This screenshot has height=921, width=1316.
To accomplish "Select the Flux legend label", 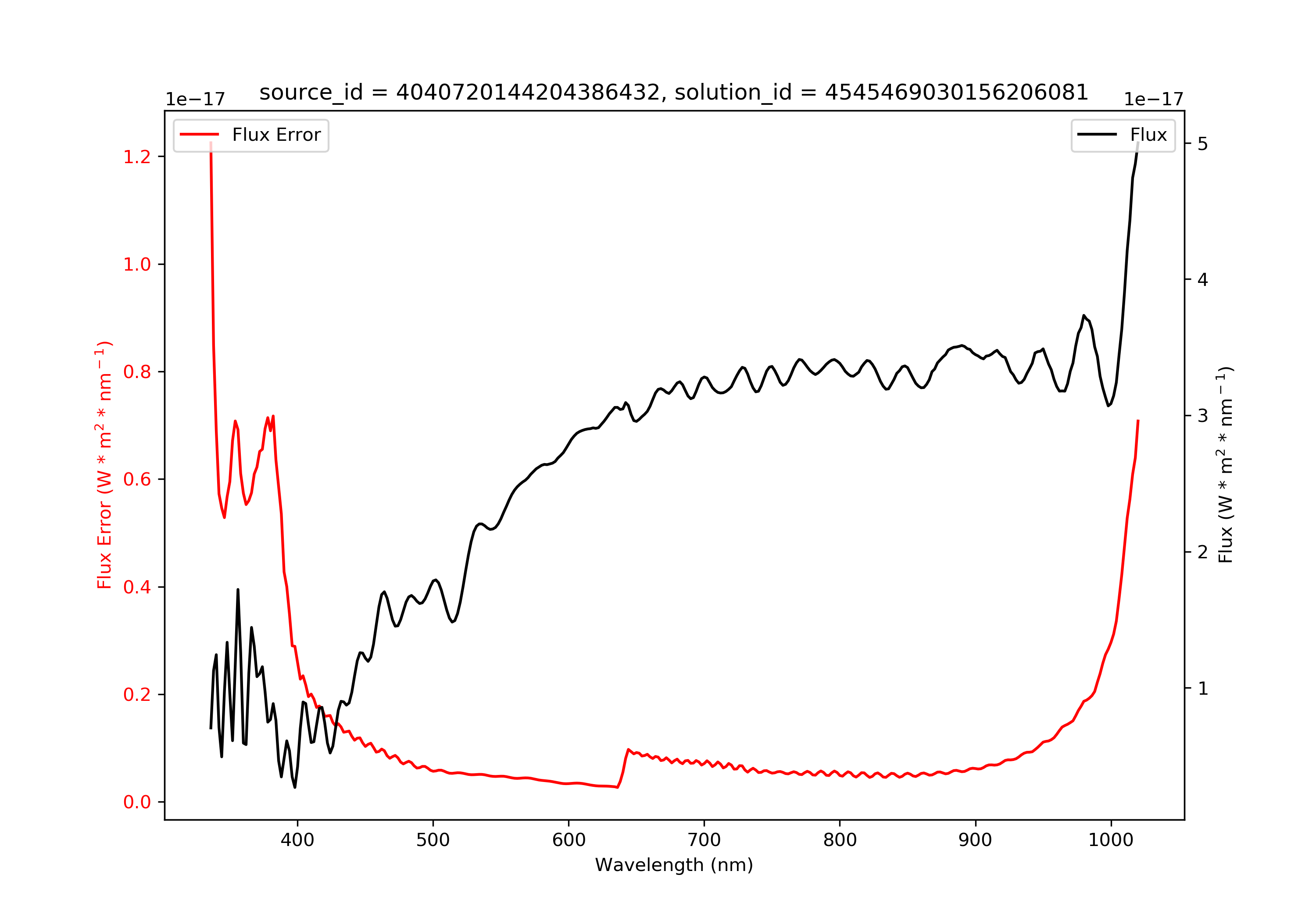I will pos(1148,135).
